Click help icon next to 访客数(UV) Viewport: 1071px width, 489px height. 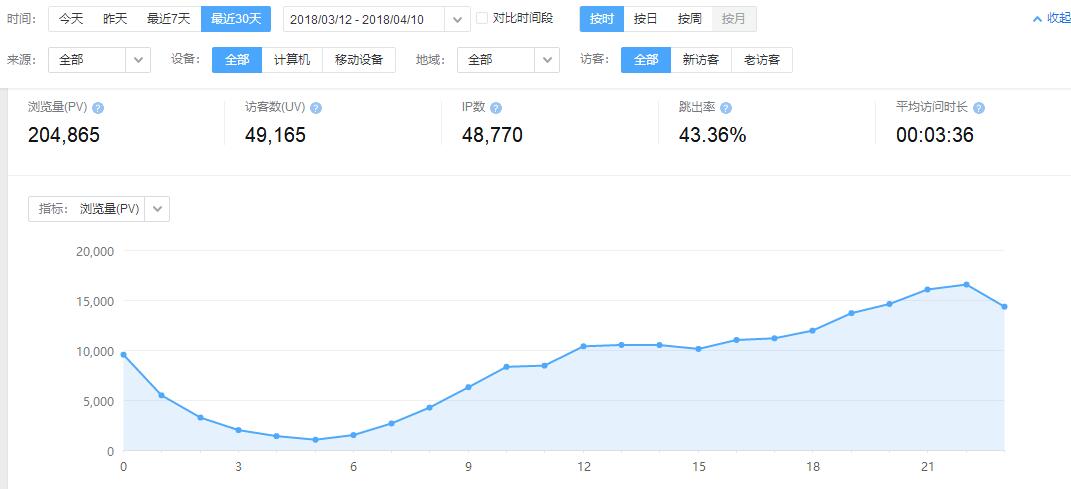(x=316, y=108)
